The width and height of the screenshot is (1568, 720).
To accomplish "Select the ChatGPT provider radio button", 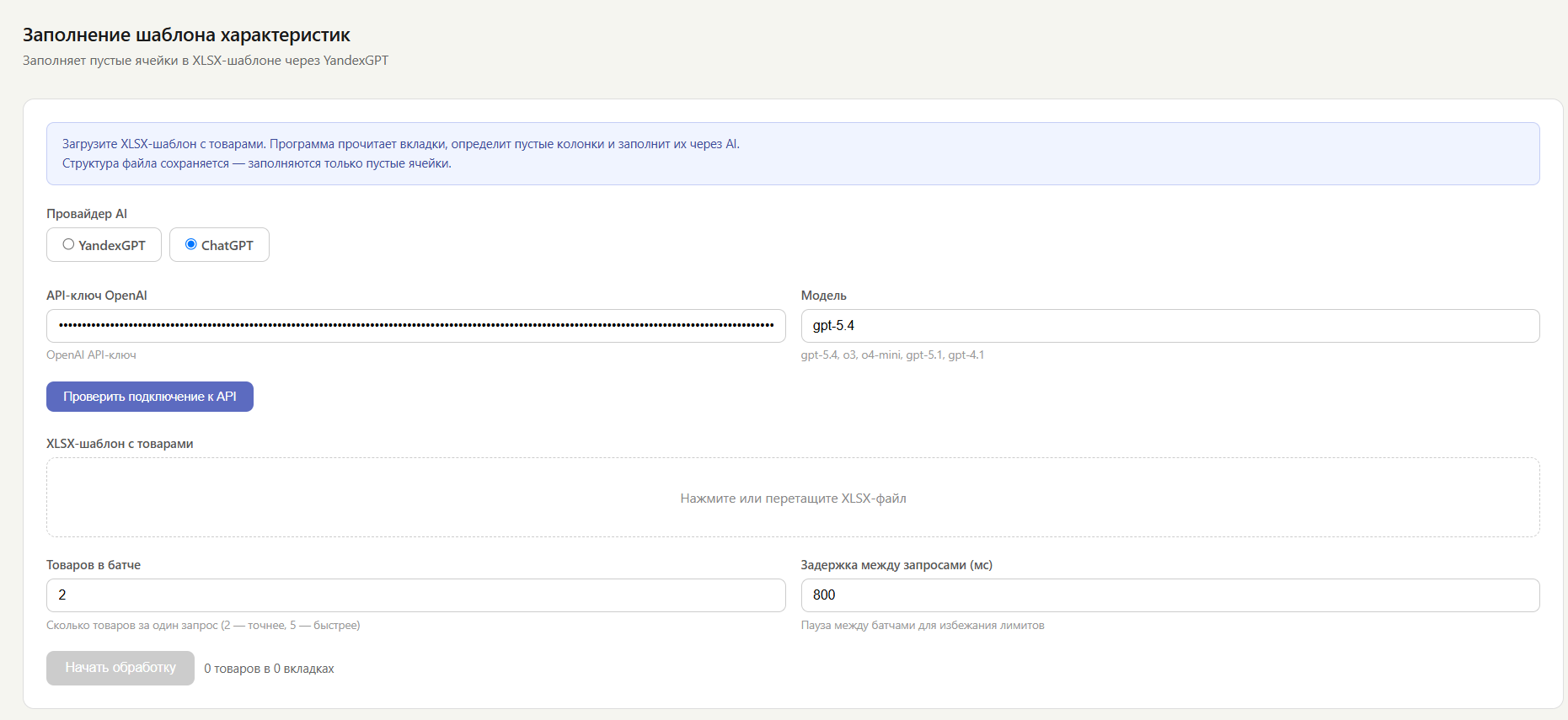I will coord(191,244).
